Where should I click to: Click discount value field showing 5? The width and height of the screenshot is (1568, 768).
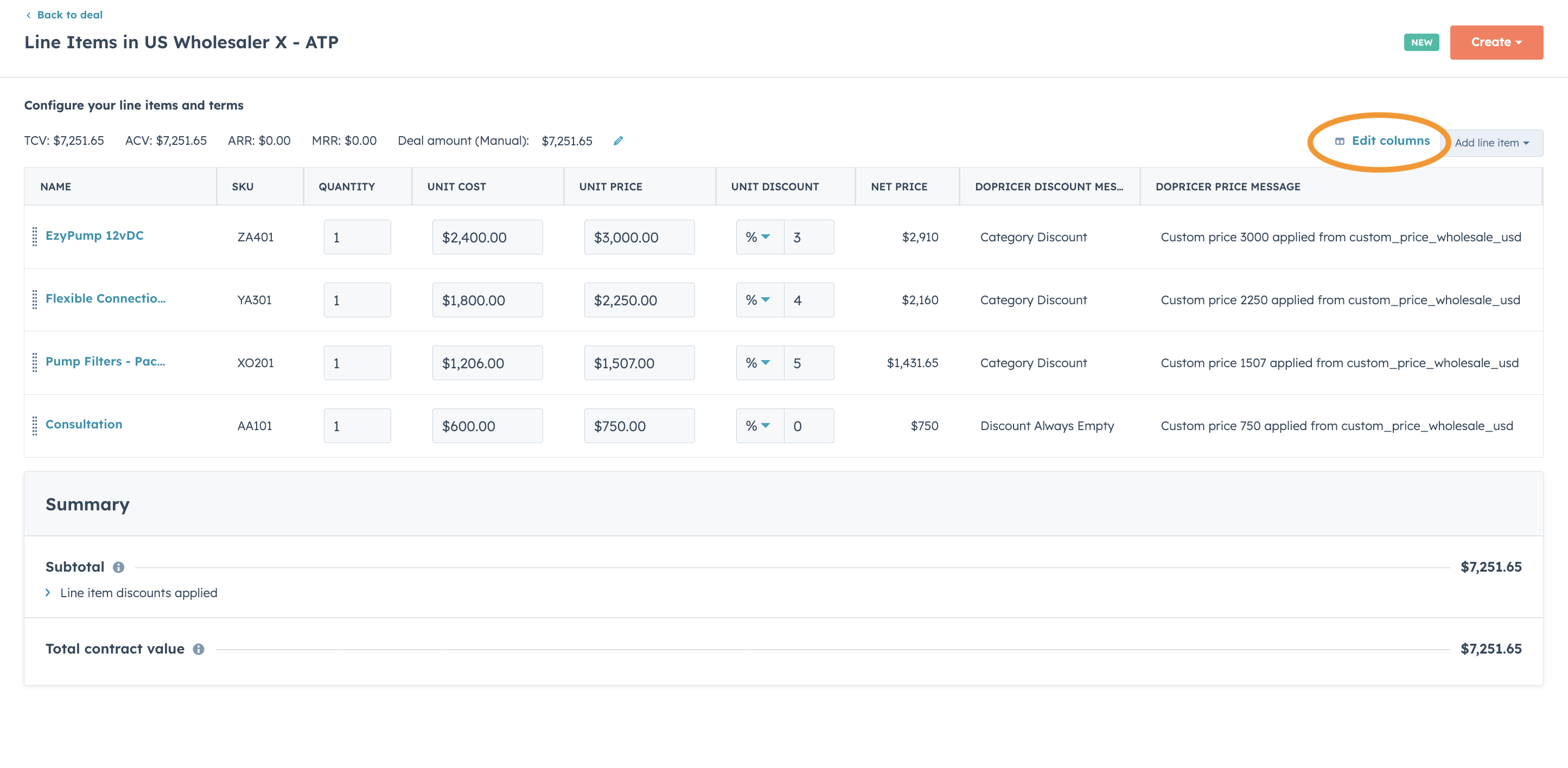tap(809, 363)
